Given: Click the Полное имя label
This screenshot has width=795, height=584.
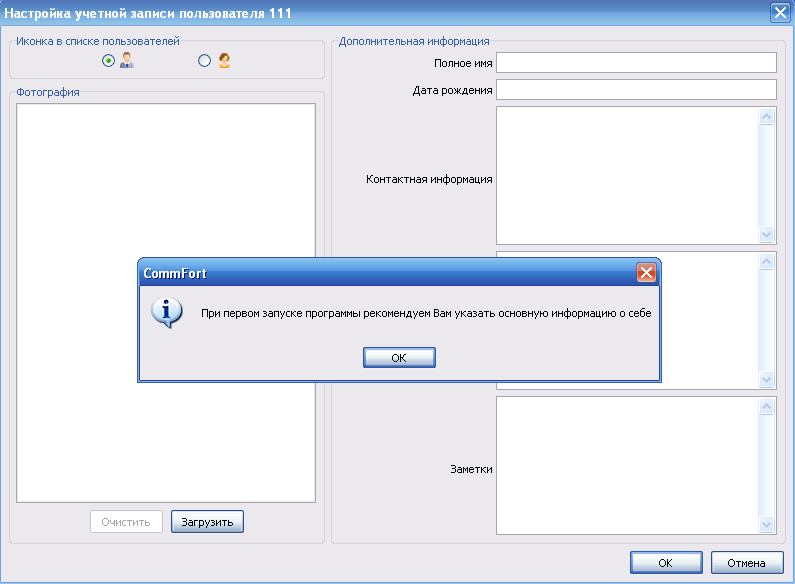Looking at the screenshot, I should 463,63.
